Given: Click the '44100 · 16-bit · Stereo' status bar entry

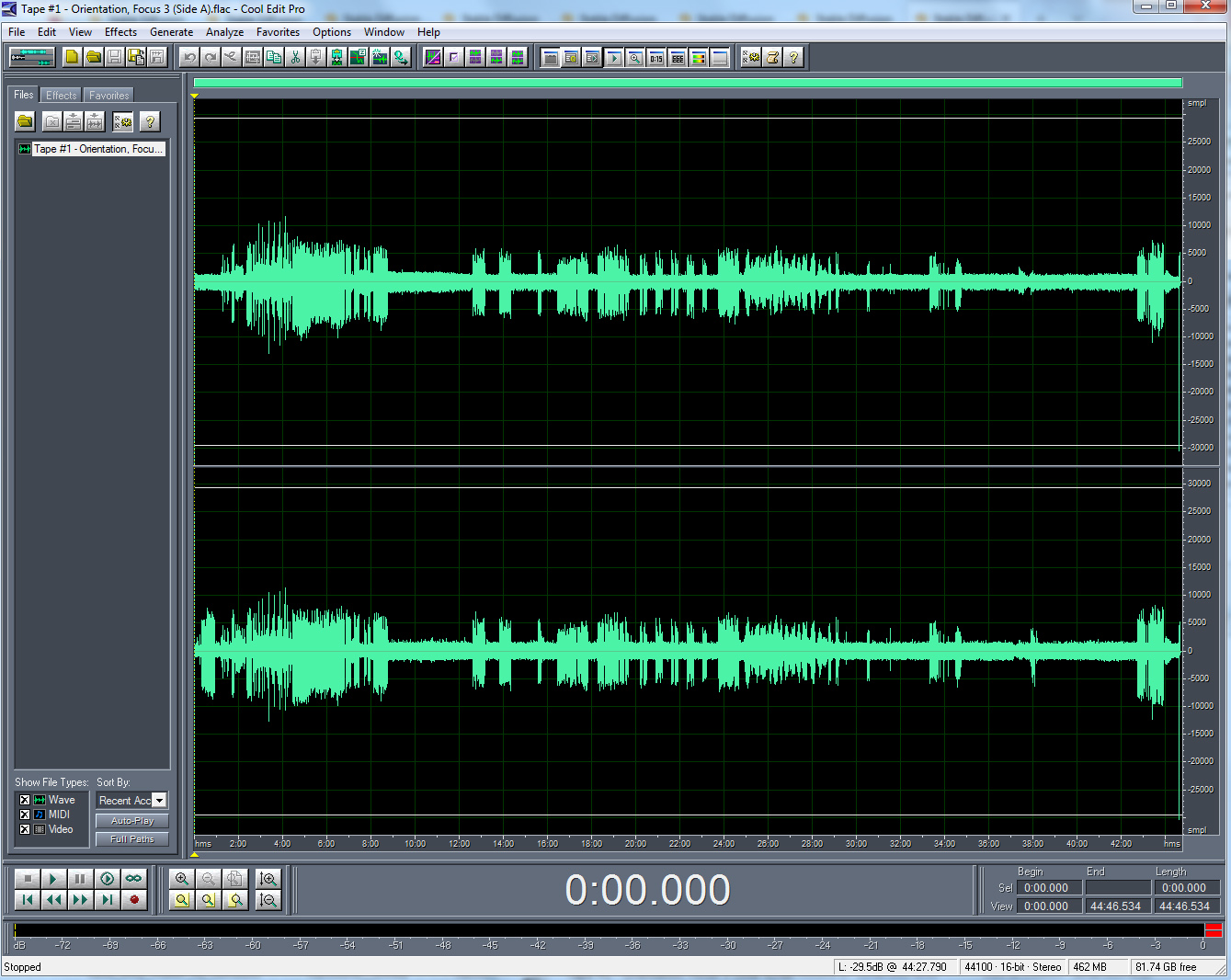Looking at the screenshot, I should point(1012,967).
